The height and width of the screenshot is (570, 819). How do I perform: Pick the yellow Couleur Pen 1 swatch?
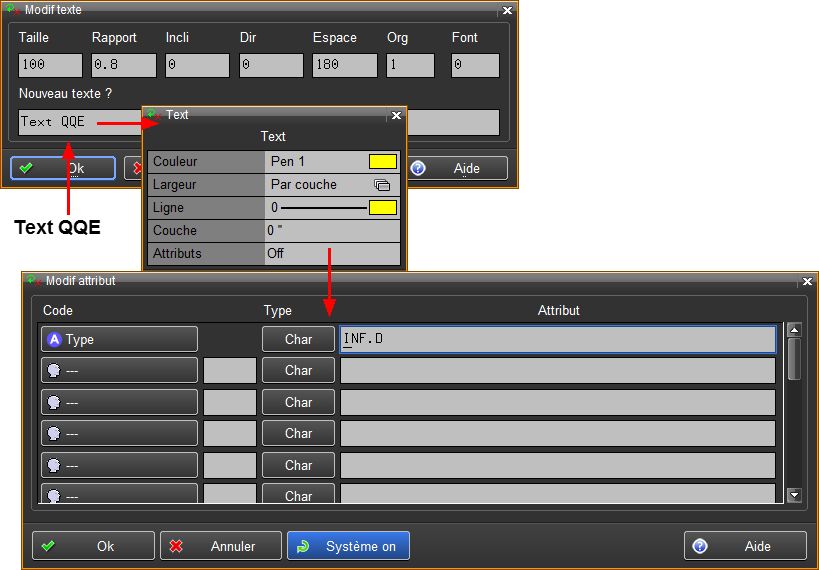(x=382, y=162)
